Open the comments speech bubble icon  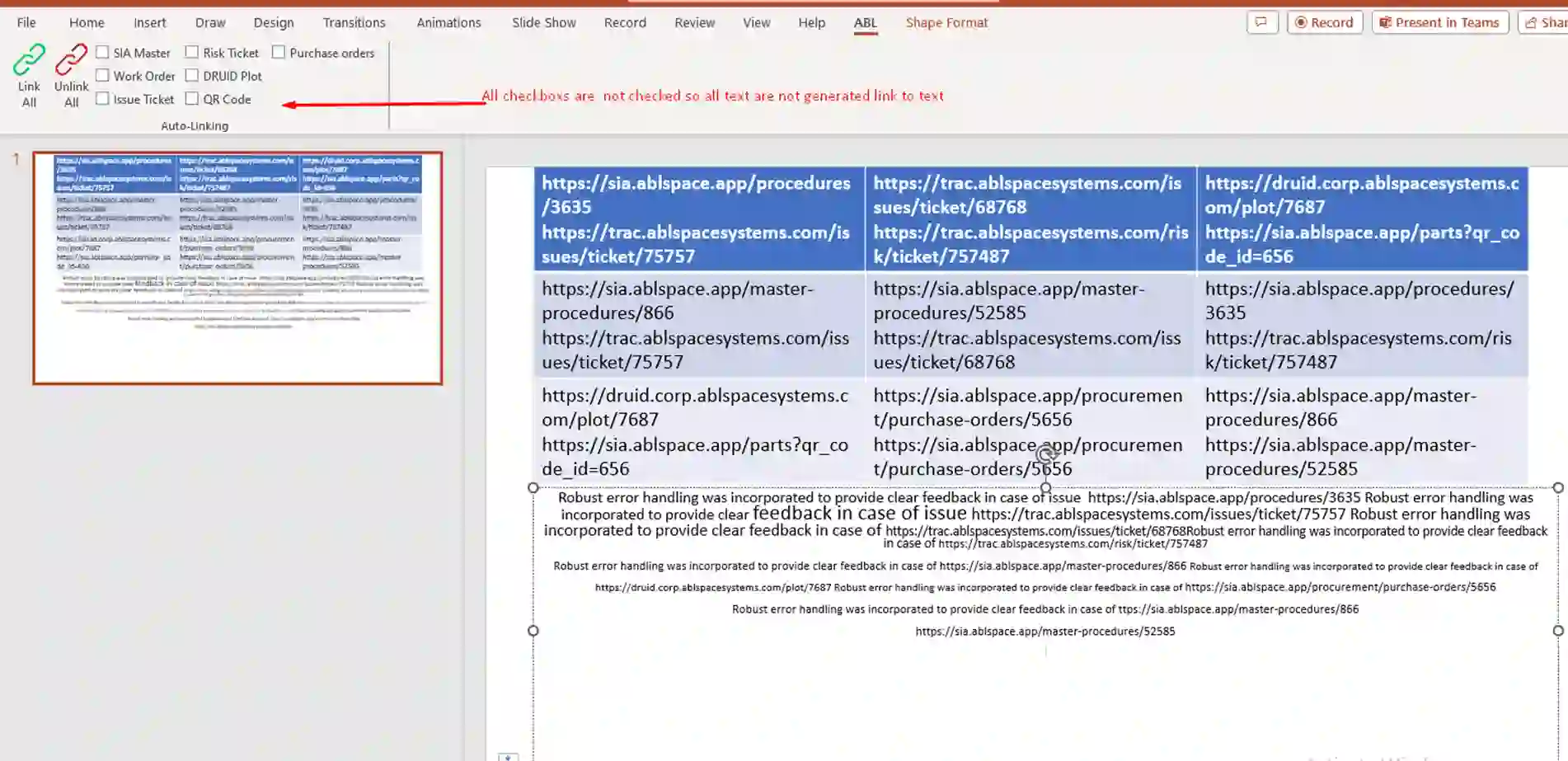tap(1261, 22)
